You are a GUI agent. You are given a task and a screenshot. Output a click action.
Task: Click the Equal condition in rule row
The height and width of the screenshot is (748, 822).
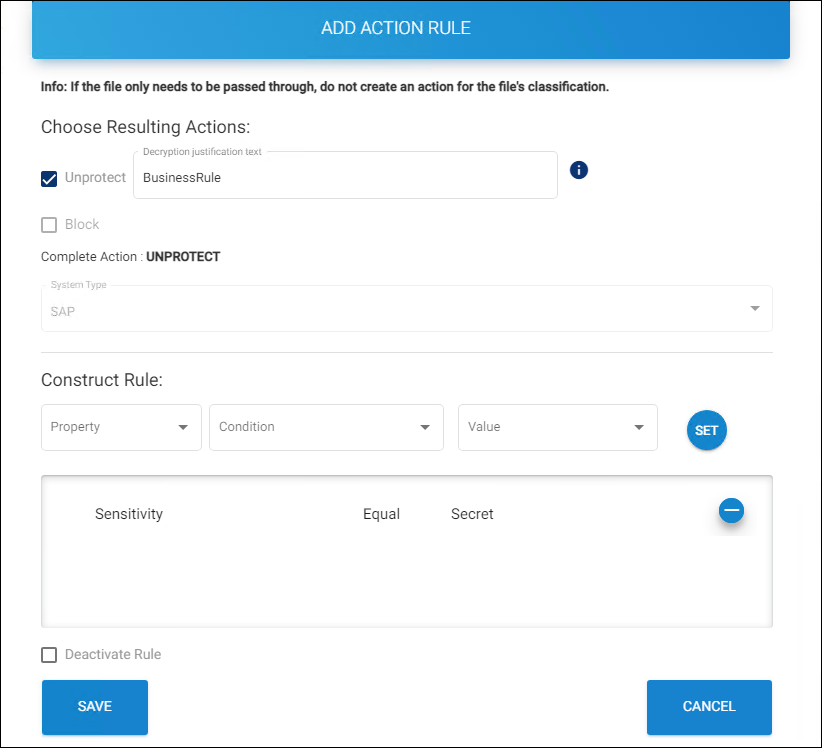pyautogui.click(x=381, y=514)
